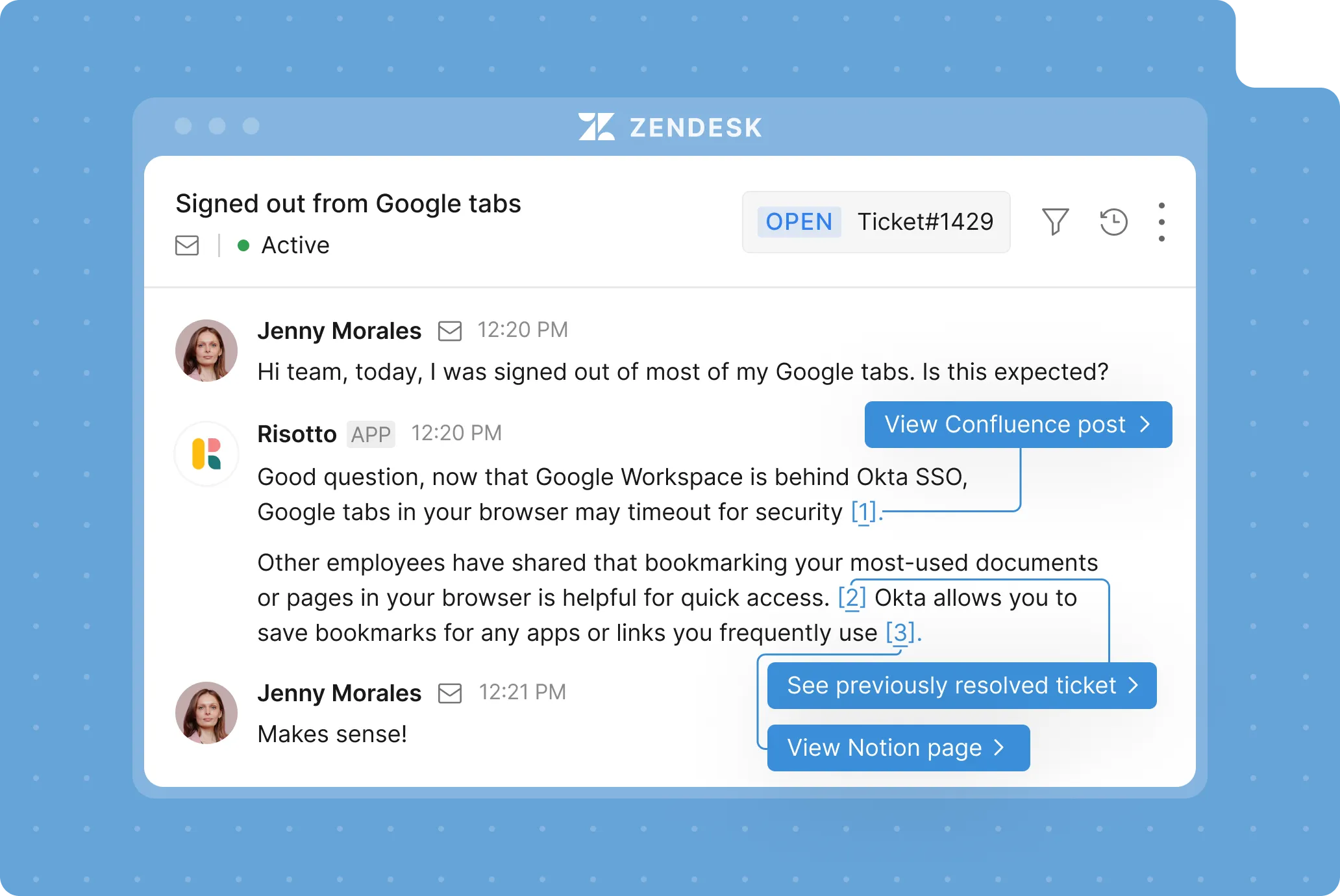The image size is (1340, 896).
Task: Open citation link [2]
Action: [852, 598]
